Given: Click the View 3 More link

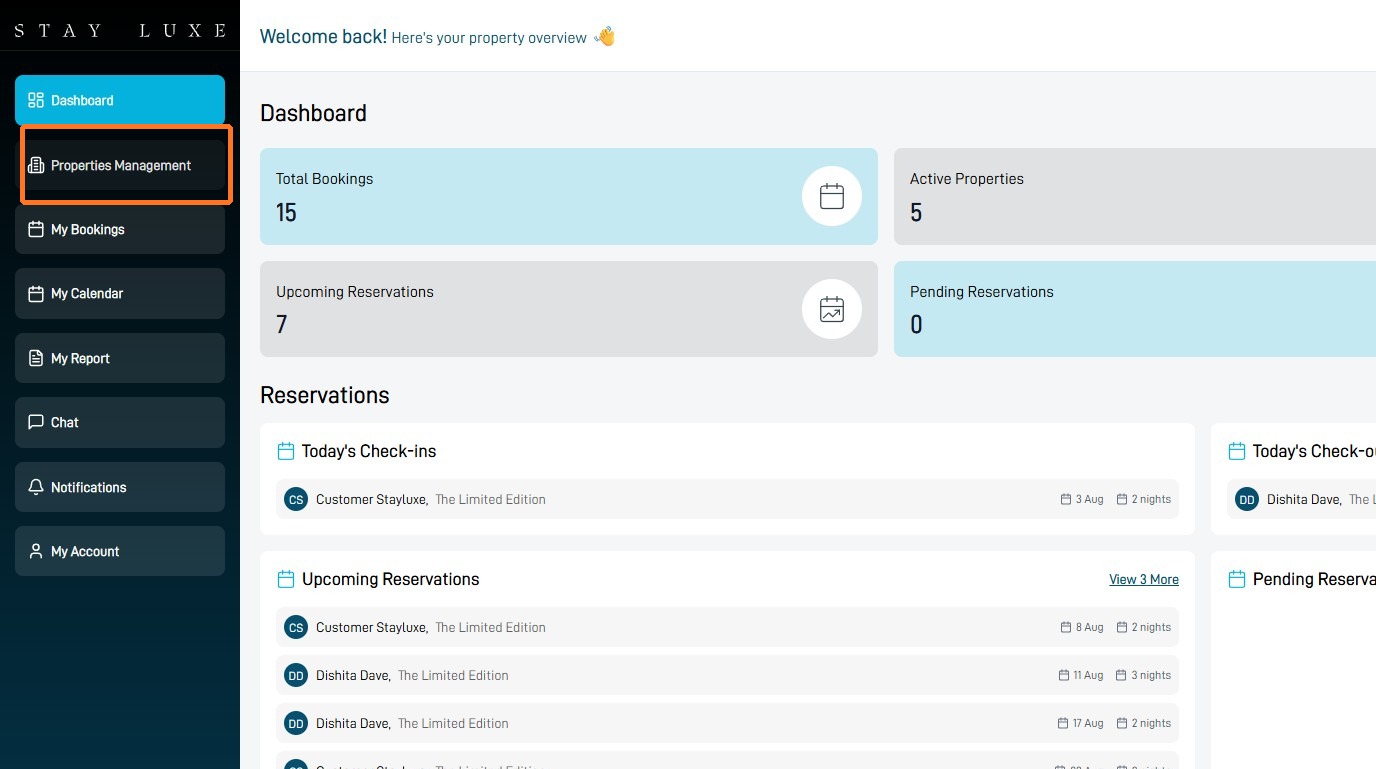Looking at the screenshot, I should [x=1144, y=579].
